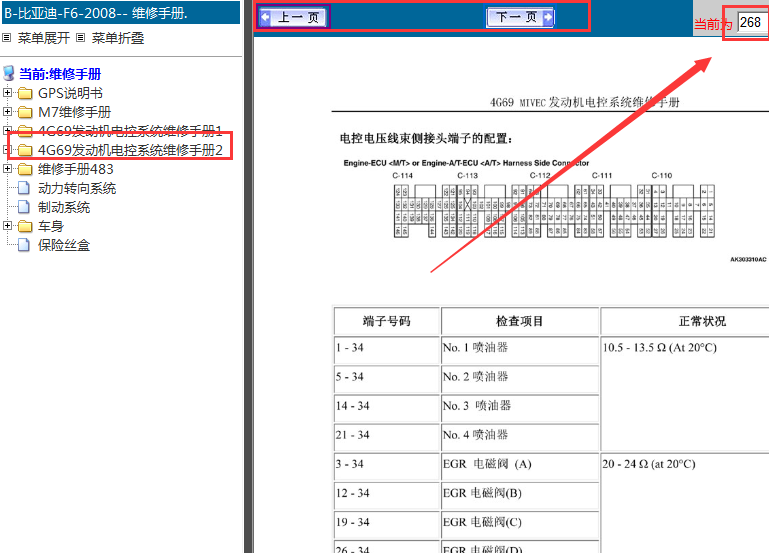Open the 保险丝盒 page
Screen dimensions: 769x553
coord(64,245)
